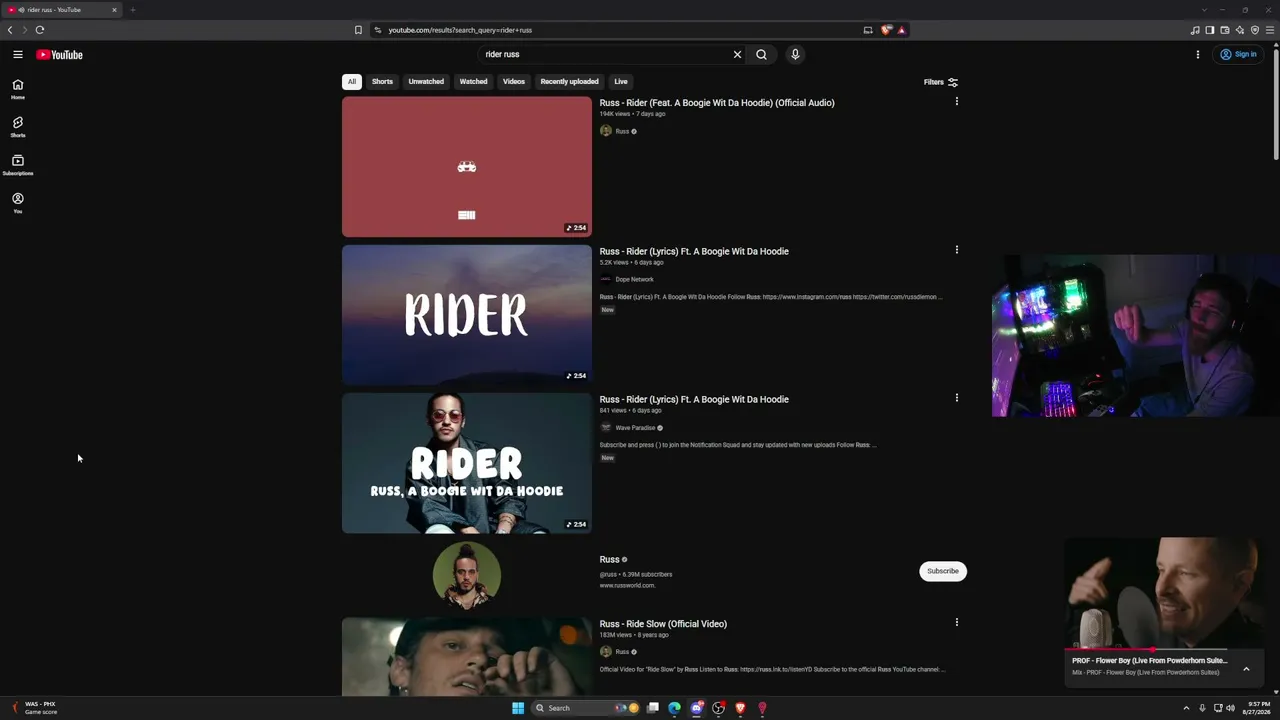
Task: Select the Live filter chip
Action: (621, 82)
